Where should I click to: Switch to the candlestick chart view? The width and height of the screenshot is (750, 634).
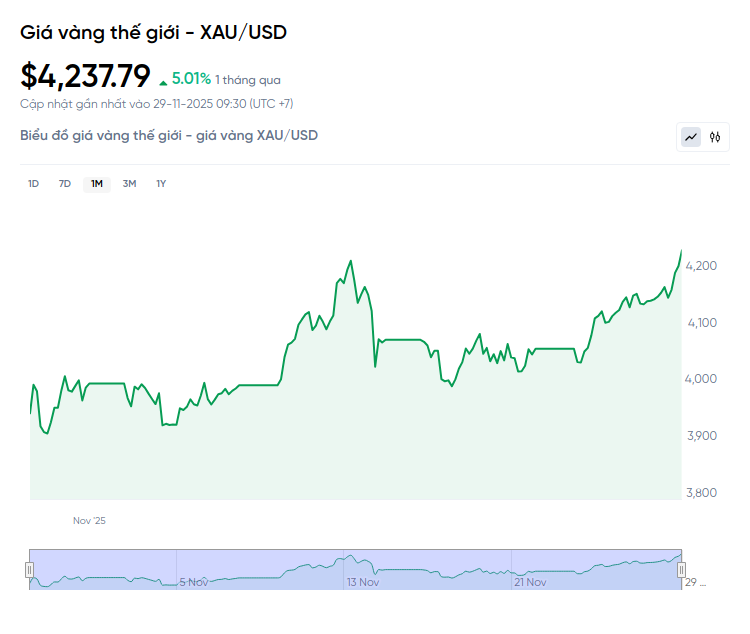click(x=715, y=137)
